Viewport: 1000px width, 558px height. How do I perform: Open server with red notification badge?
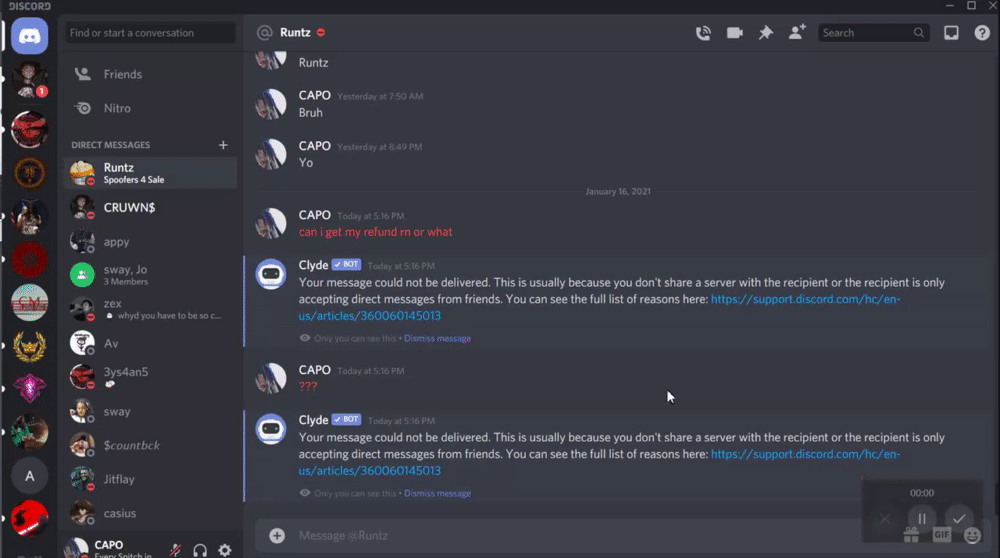point(29,80)
